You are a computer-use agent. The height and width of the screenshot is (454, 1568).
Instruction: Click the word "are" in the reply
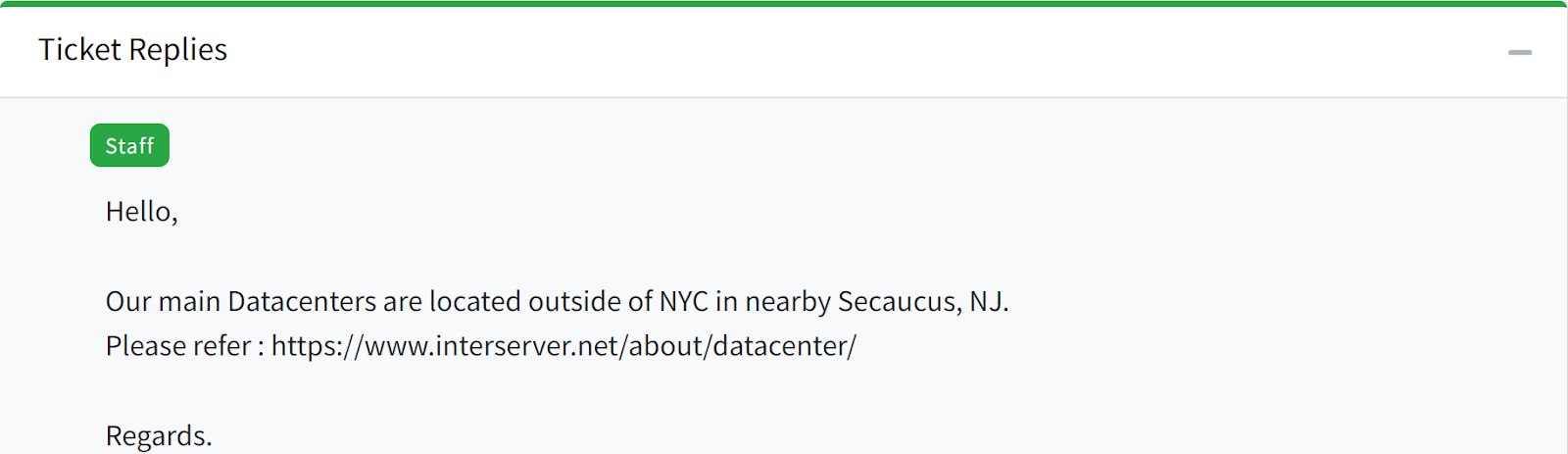(x=403, y=301)
